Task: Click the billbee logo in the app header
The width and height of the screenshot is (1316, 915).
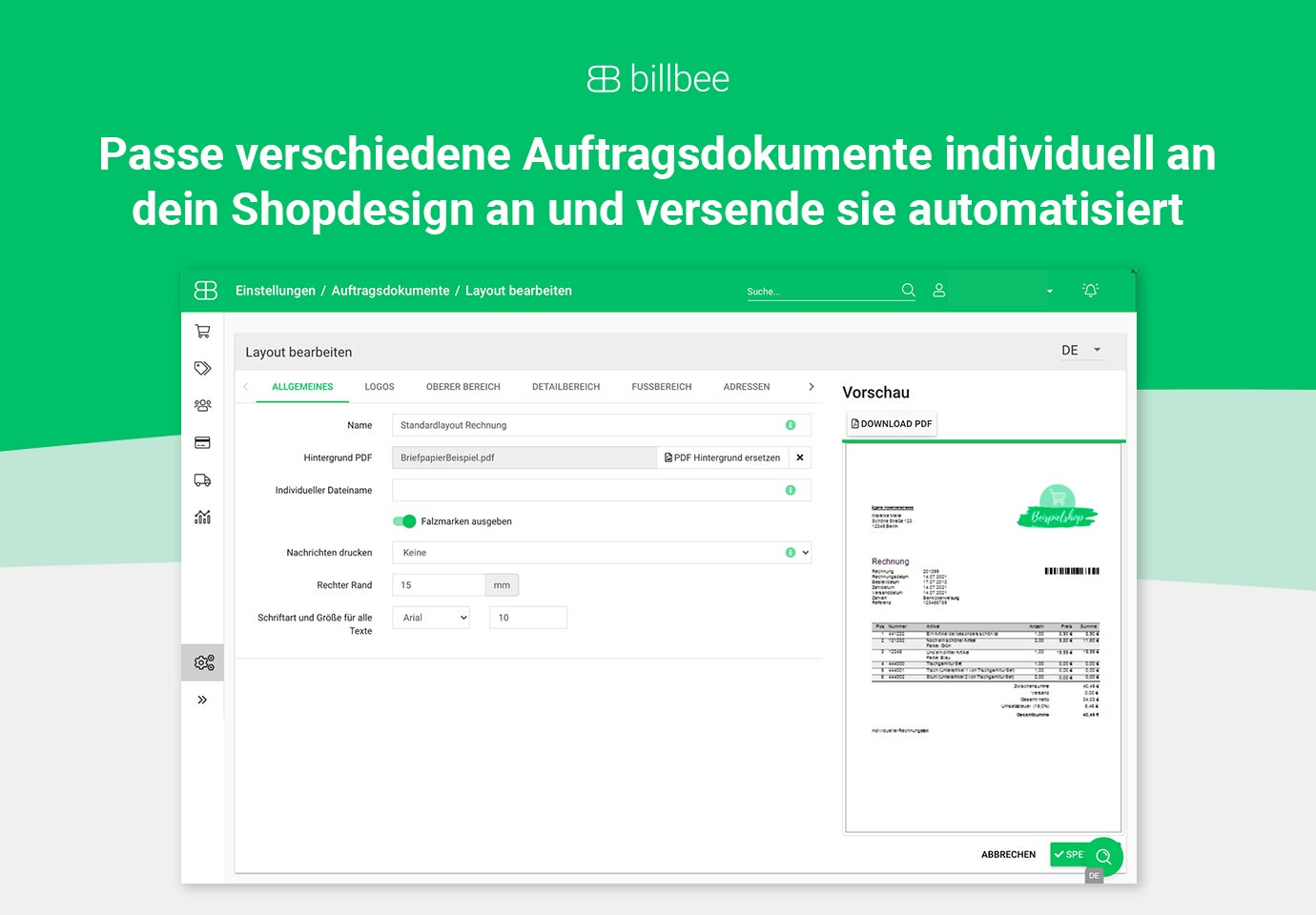Action: pos(206,290)
